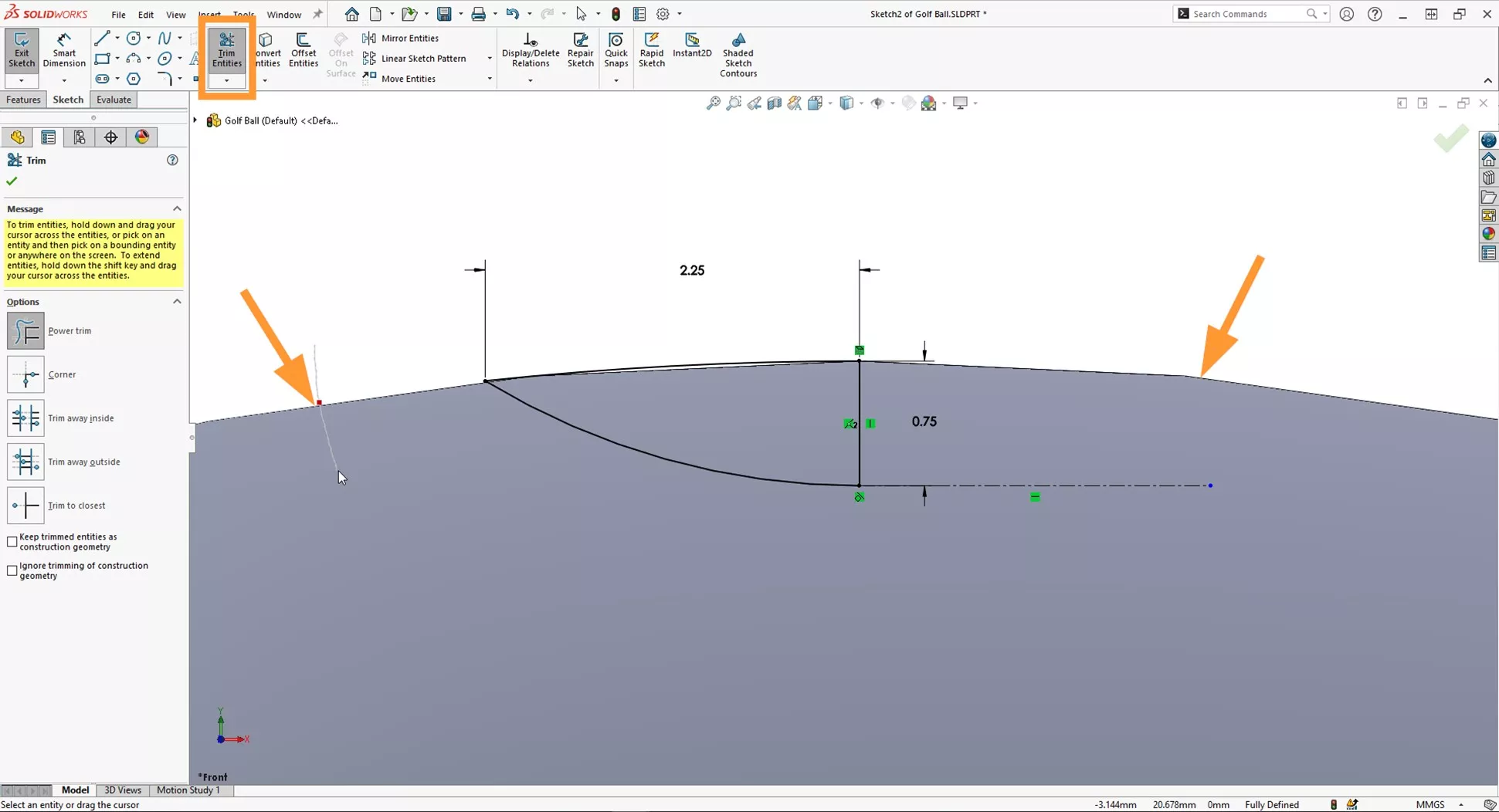Collapse the Message section
Viewport: 1499px width, 812px height.
click(x=177, y=208)
